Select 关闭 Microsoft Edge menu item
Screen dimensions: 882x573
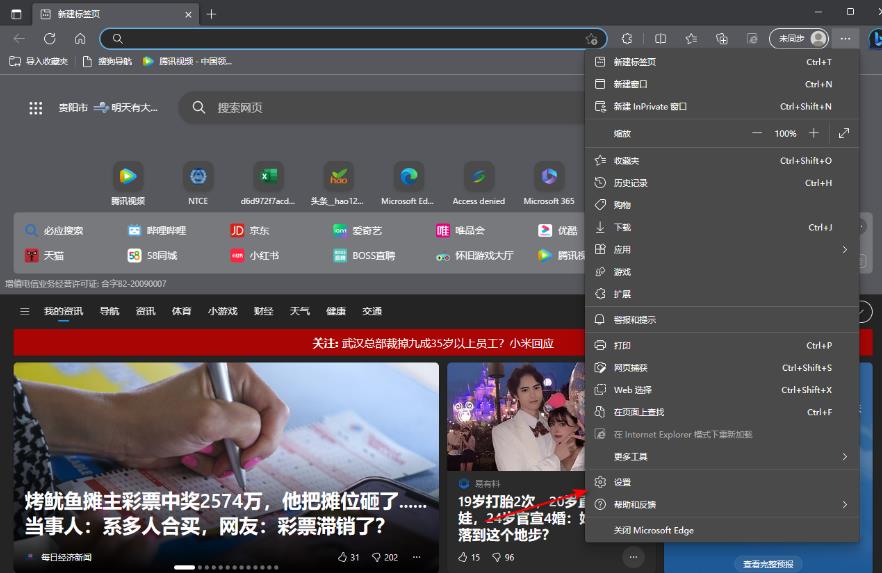tap(722, 530)
